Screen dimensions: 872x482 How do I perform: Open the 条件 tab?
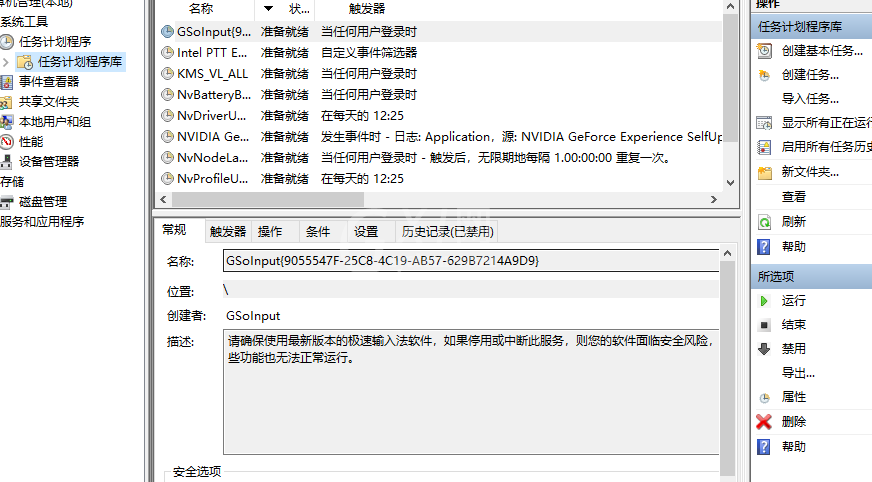[x=318, y=232]
